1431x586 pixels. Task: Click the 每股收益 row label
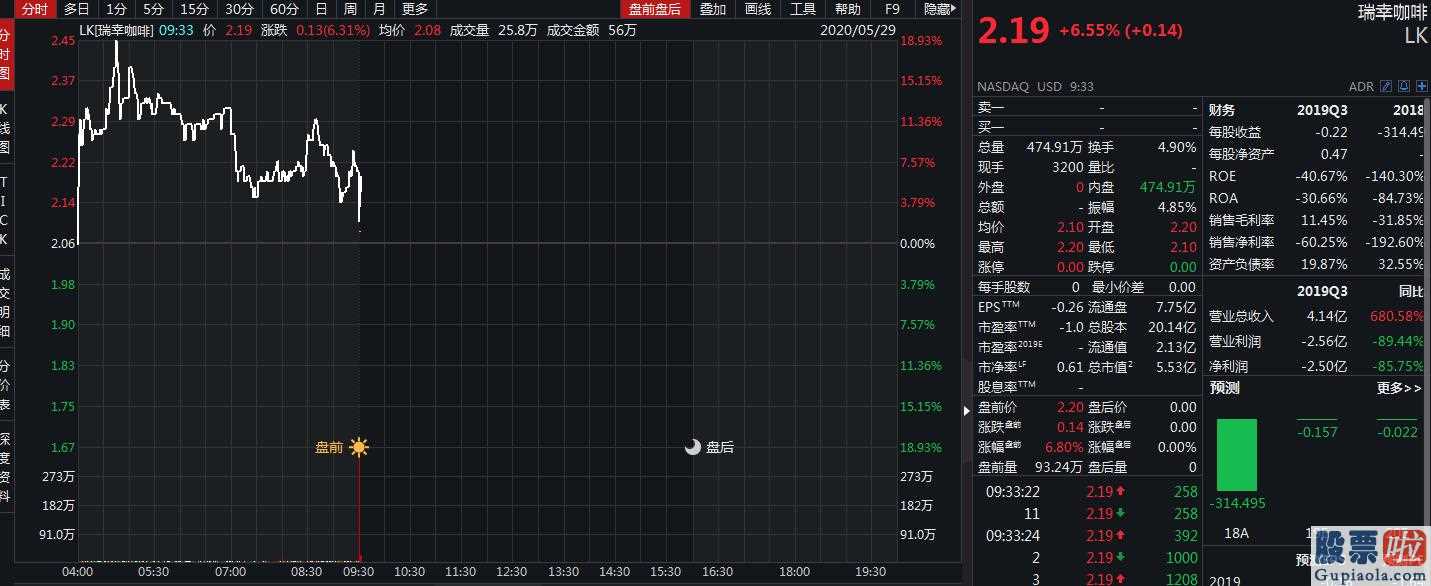[1235, 132]
